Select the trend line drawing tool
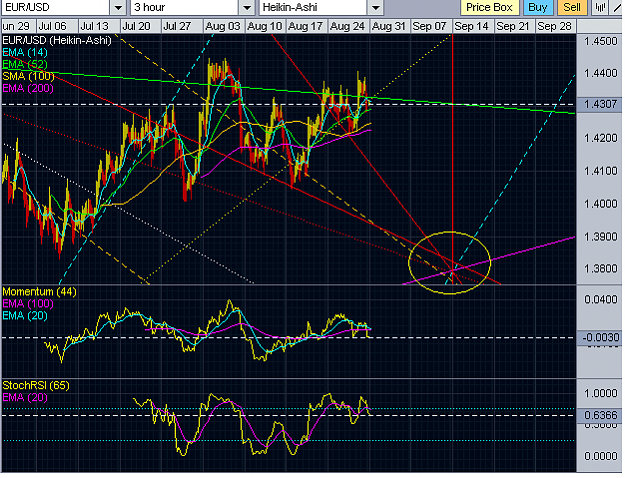625x478 pixels. tap(617, 7)
